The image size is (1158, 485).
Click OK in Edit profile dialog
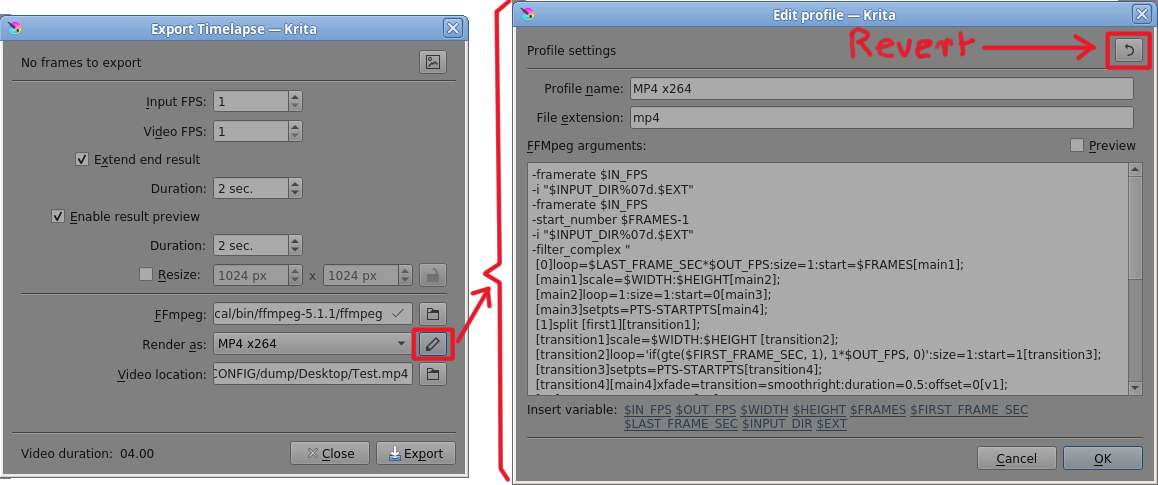(1103, 458)
